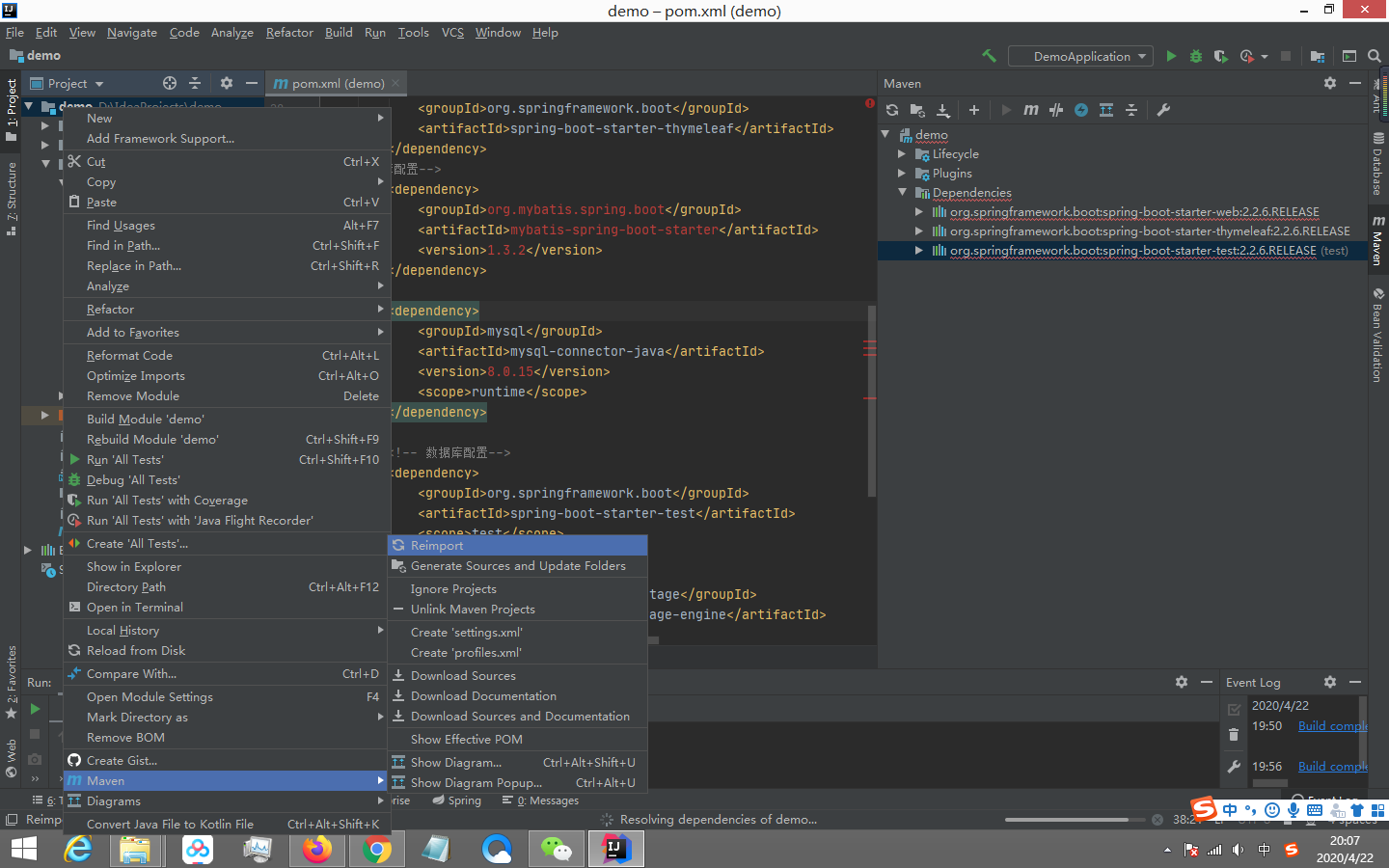Open Project view selector dropdown
The height and width of the screenshot is (868, 1389).
point(67,83)
